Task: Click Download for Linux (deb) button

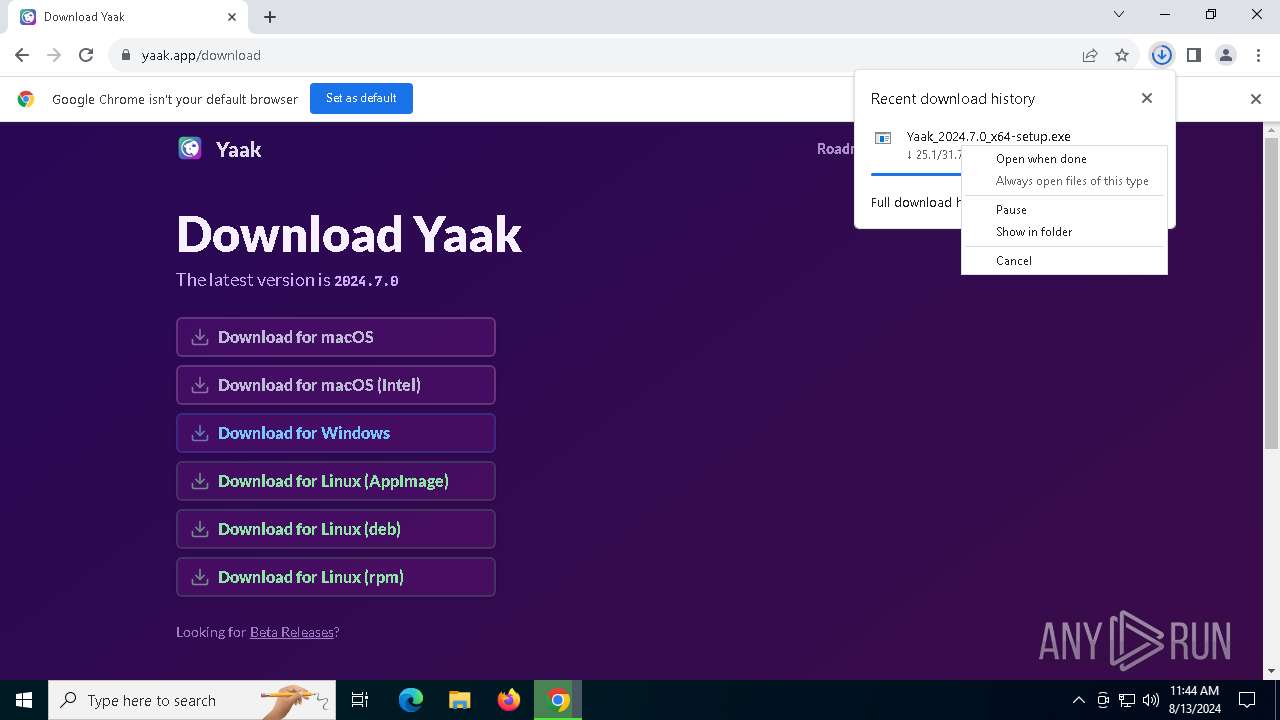Action: [x=336, y=529]
